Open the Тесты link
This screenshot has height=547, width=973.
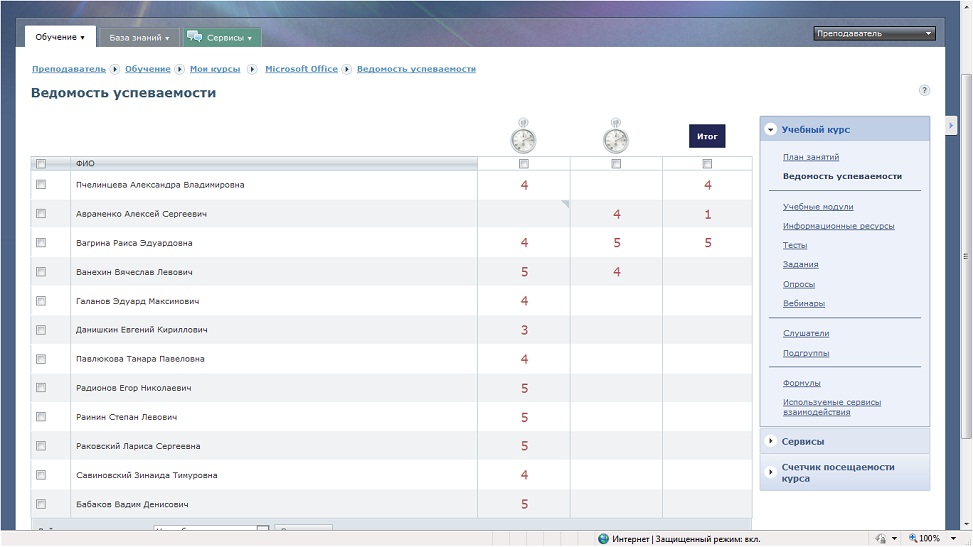(x=795, y=245)
